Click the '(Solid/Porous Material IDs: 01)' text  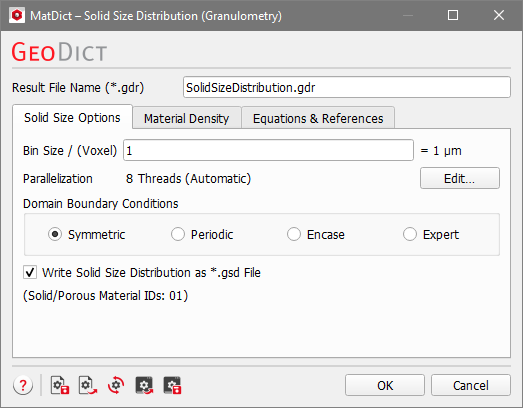[x=106, y=296]
